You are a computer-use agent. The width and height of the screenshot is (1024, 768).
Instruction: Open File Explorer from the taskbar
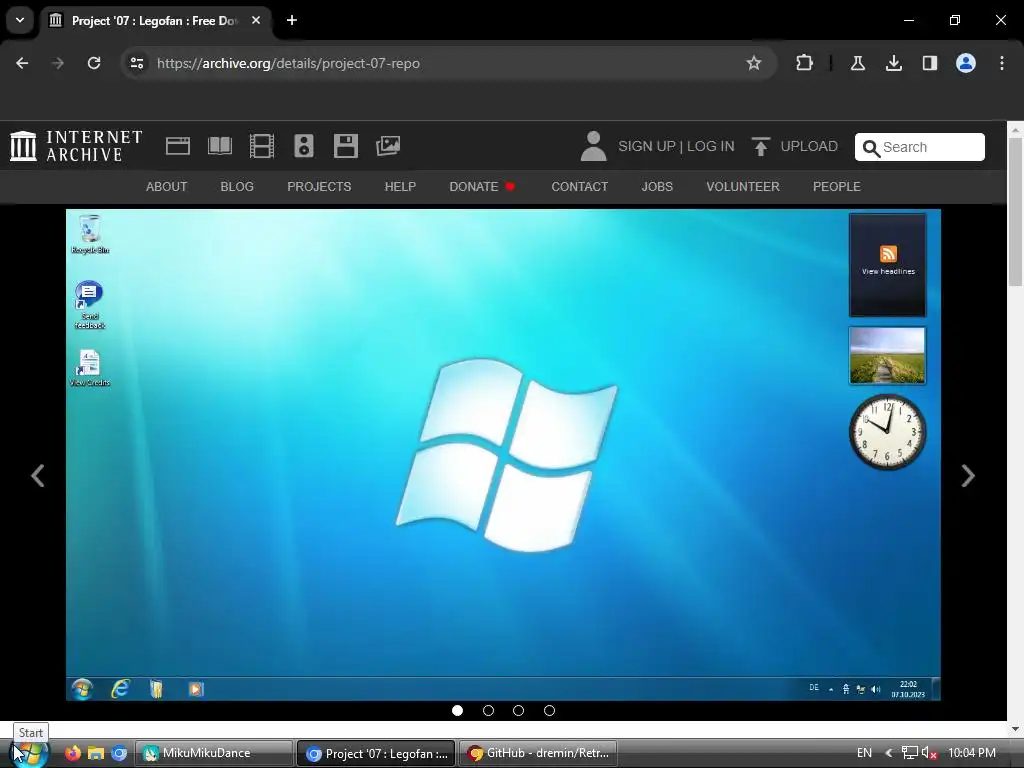pyautogui.click(x=96, y=753)
